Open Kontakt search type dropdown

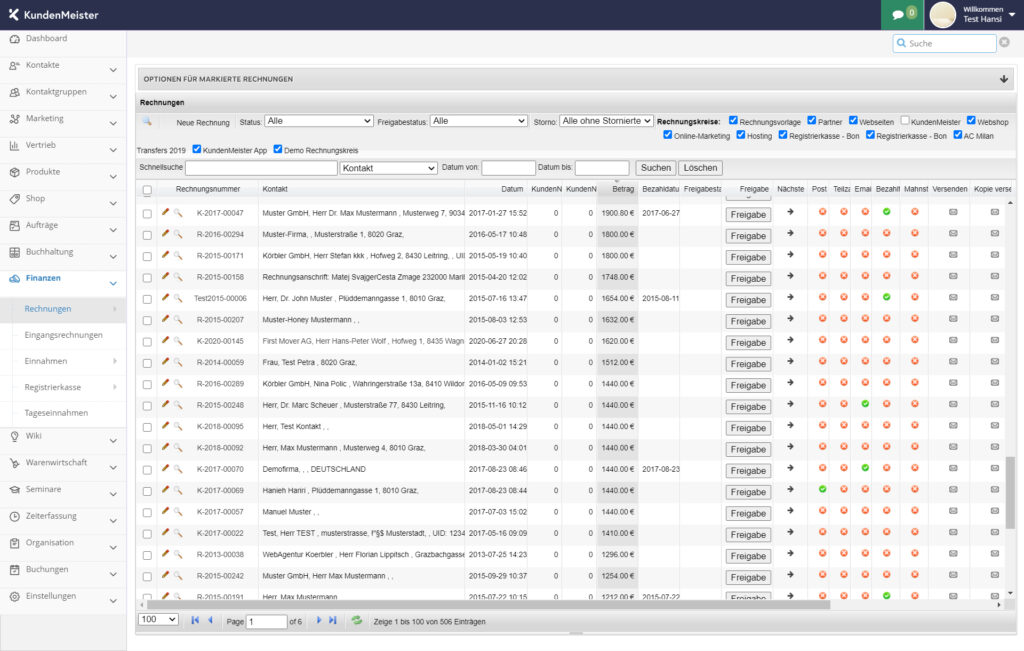(389, 168)
